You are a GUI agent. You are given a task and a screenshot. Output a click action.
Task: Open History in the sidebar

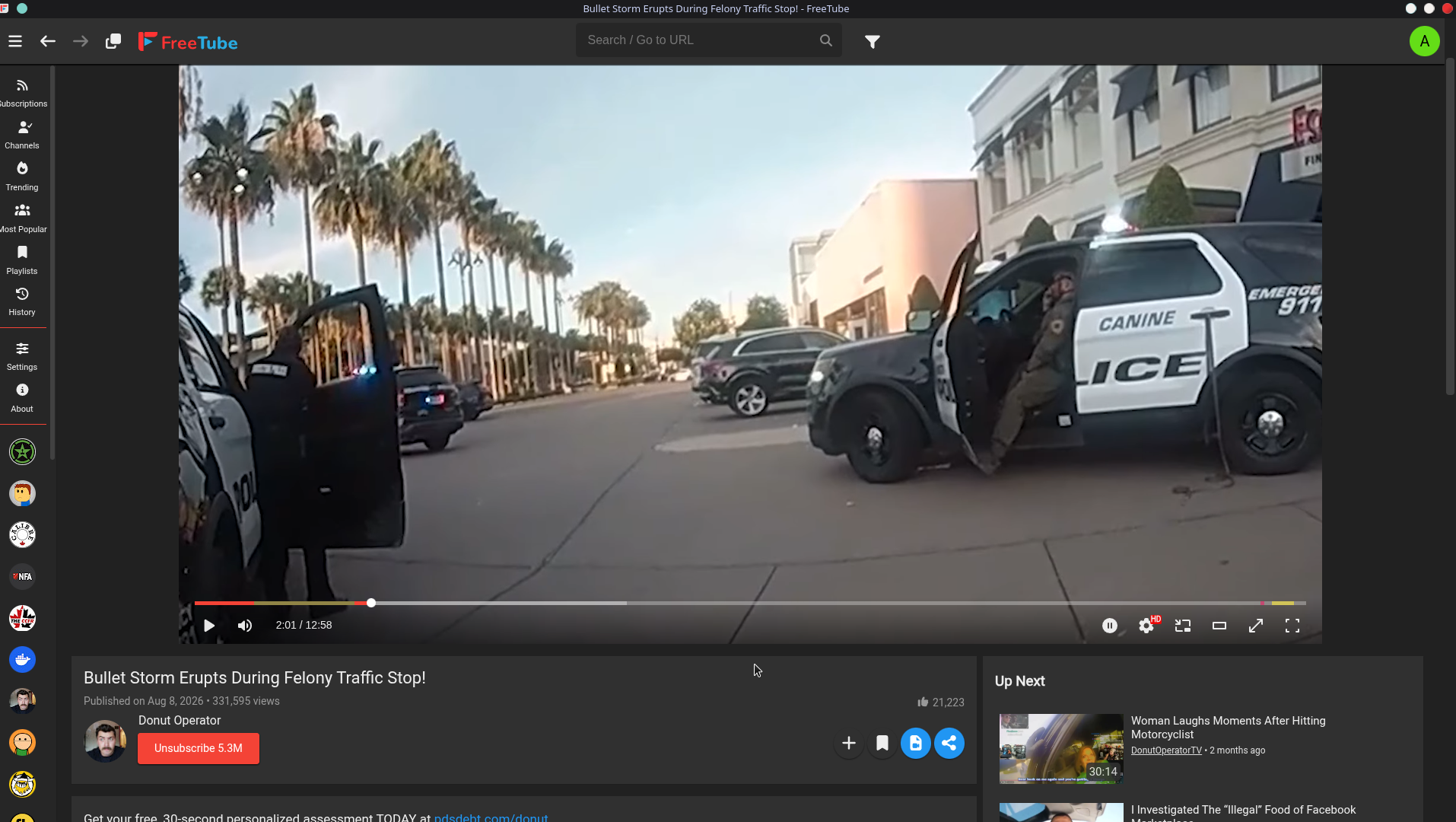(x=22, y=302)
